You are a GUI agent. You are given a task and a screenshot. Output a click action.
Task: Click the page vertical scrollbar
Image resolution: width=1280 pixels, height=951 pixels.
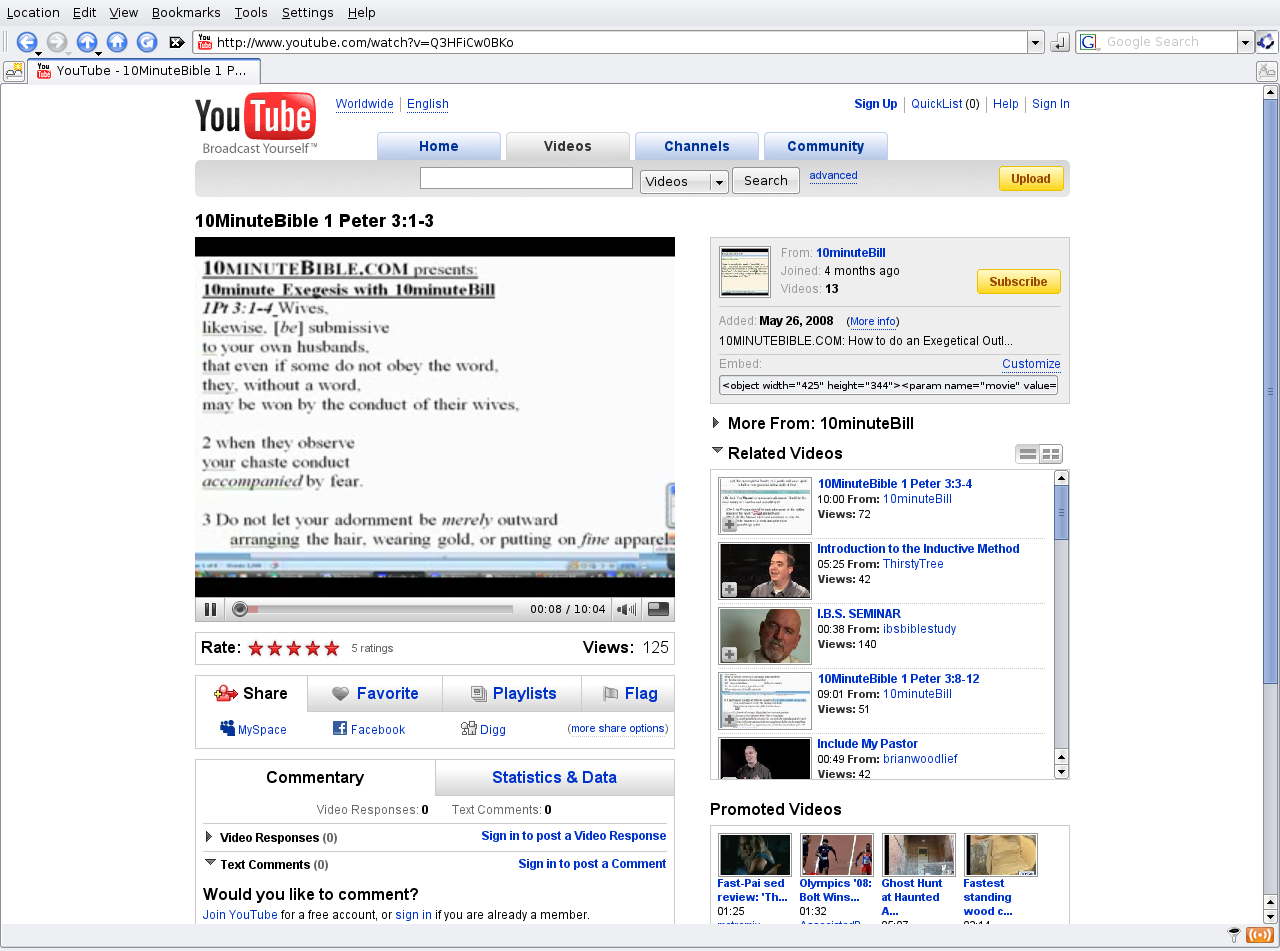(1271, 391)
